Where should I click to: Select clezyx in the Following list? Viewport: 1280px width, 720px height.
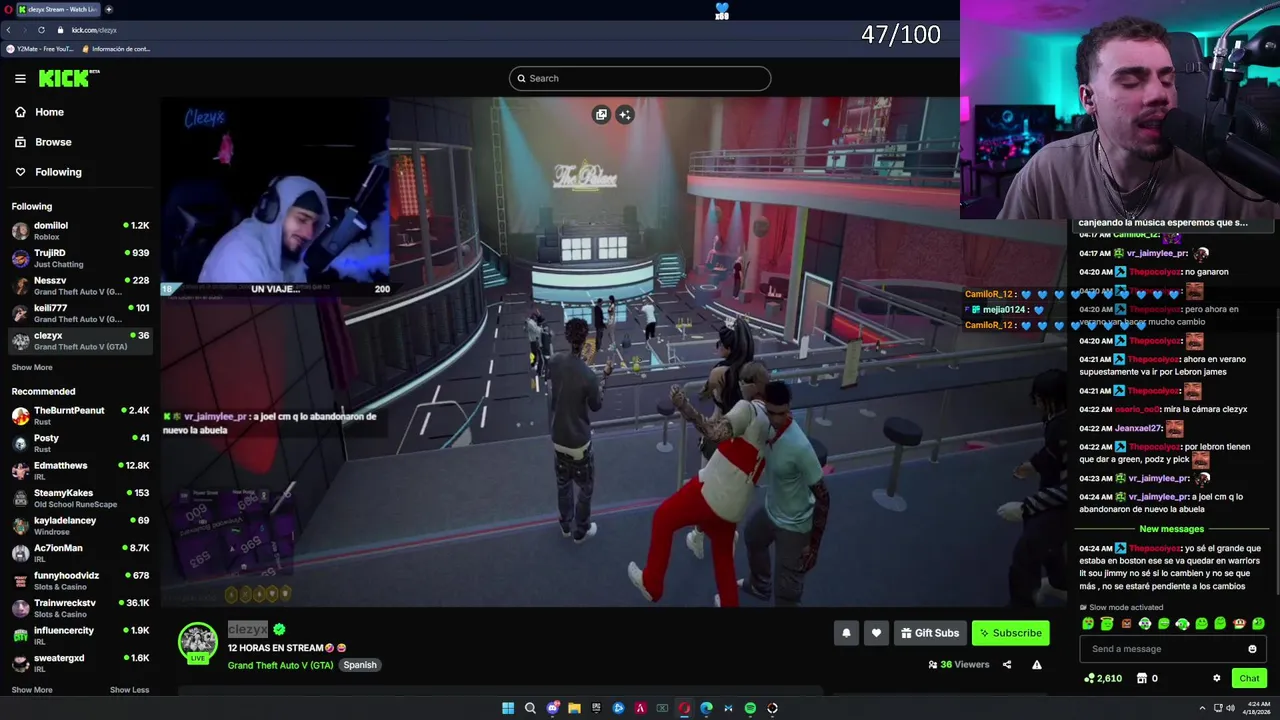point(80,341)
